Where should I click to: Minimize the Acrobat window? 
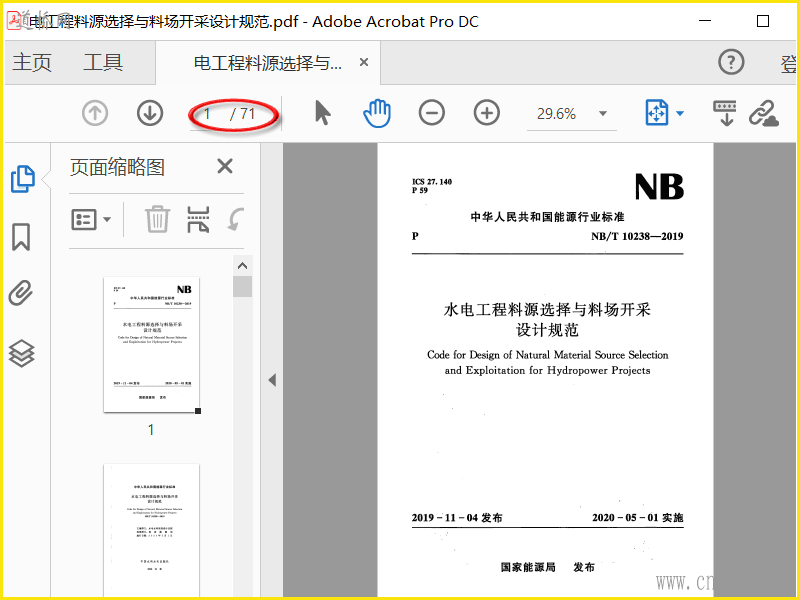pos(705,21)
